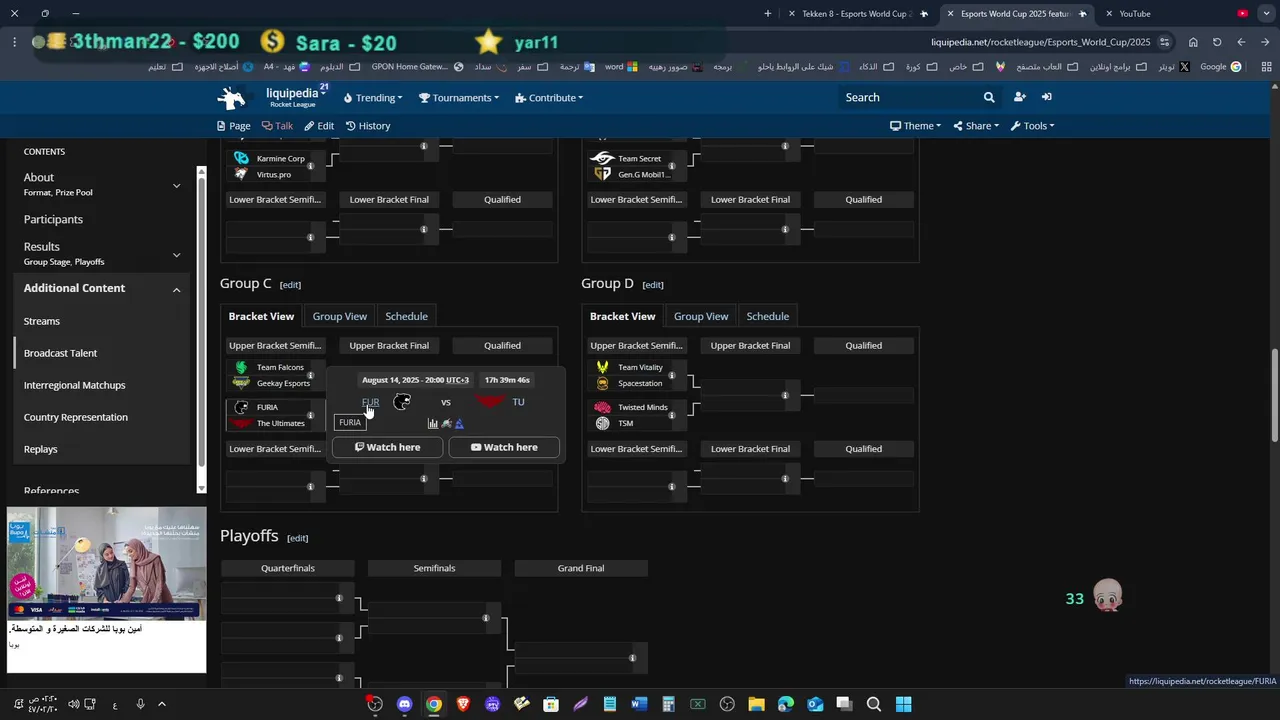Select Group C Bracket View tab
This screenshot has height=720, width=1280.
pos(261,316)
